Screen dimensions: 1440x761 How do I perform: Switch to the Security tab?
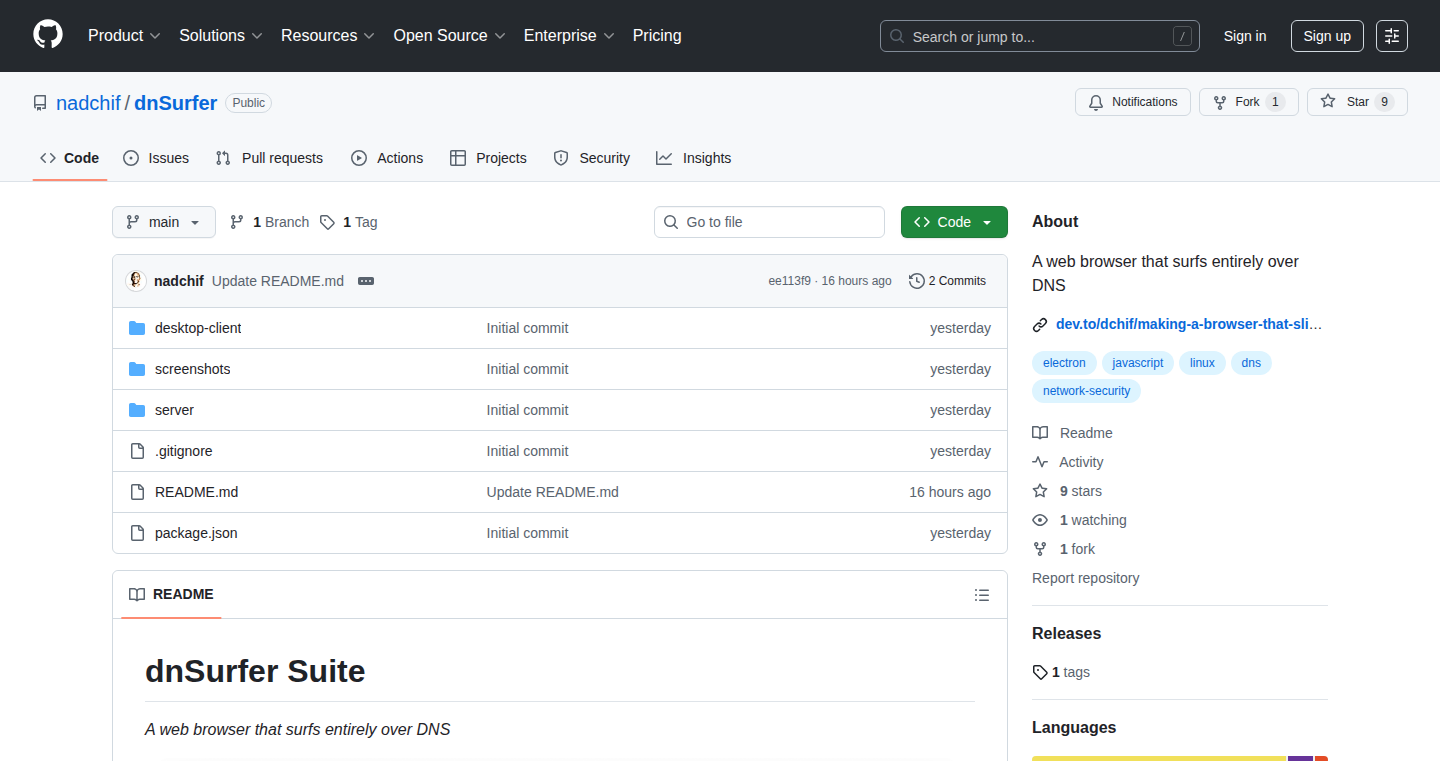click(x=592, y=158)
